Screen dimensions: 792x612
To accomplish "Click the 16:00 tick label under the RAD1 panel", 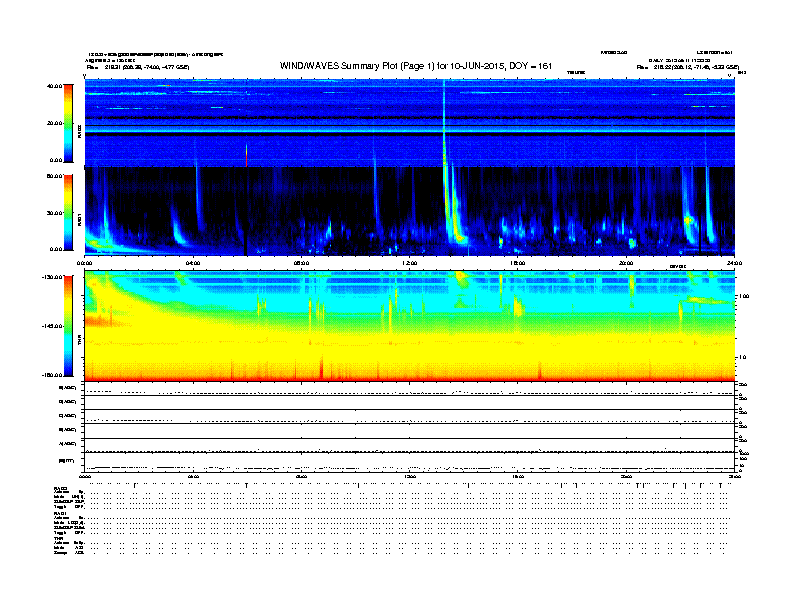I will [518, 263].
